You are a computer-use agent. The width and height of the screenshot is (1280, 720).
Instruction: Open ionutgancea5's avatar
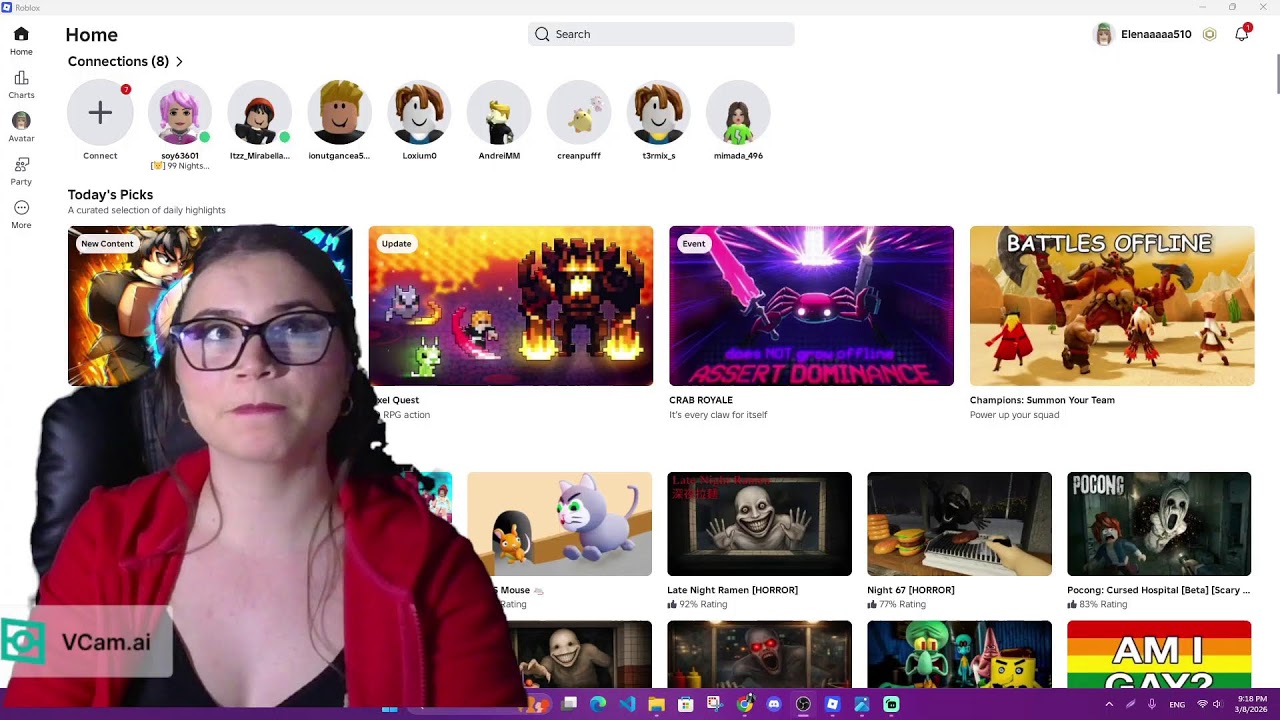coord(339,113)
